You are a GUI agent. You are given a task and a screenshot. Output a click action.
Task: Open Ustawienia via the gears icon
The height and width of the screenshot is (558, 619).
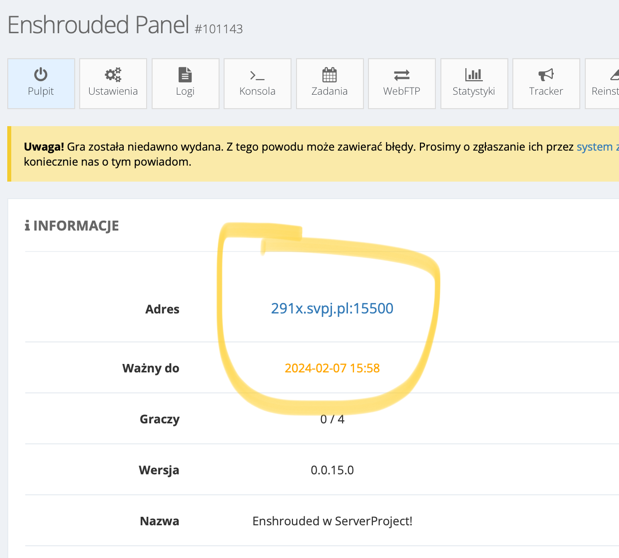[113, 75]
